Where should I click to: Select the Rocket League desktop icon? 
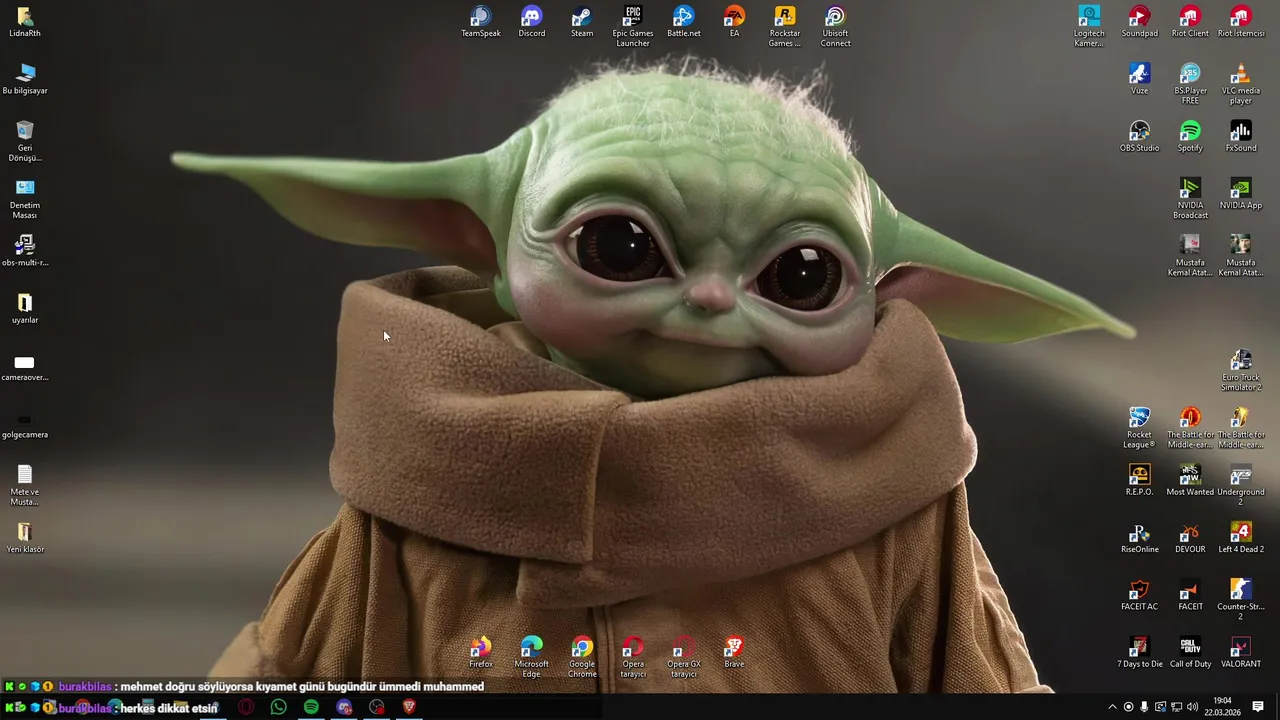(1140, 427)
